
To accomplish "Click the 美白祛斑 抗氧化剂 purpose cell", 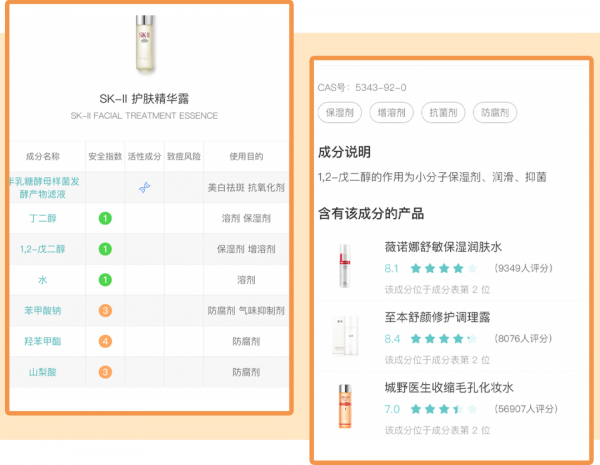I will point(246,188).
